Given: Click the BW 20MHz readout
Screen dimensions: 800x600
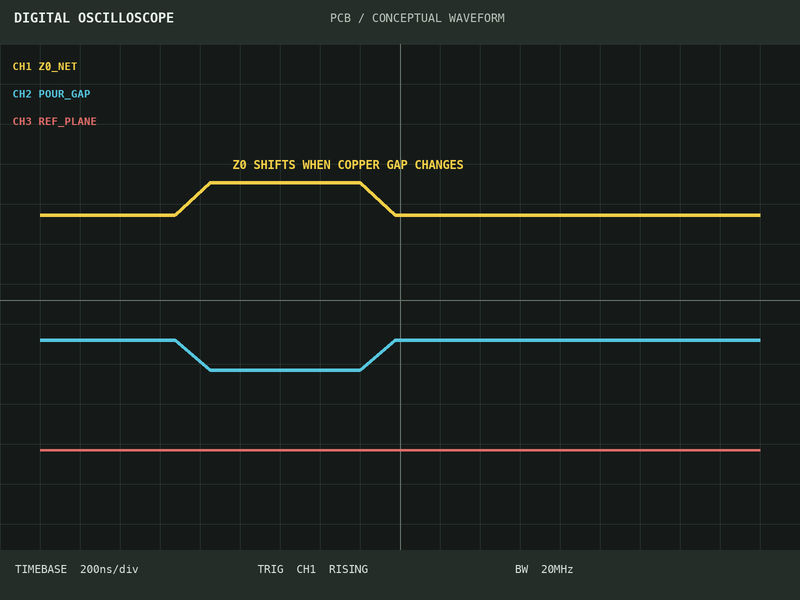Looking at the screenshot, I should [x=544, y=569].
